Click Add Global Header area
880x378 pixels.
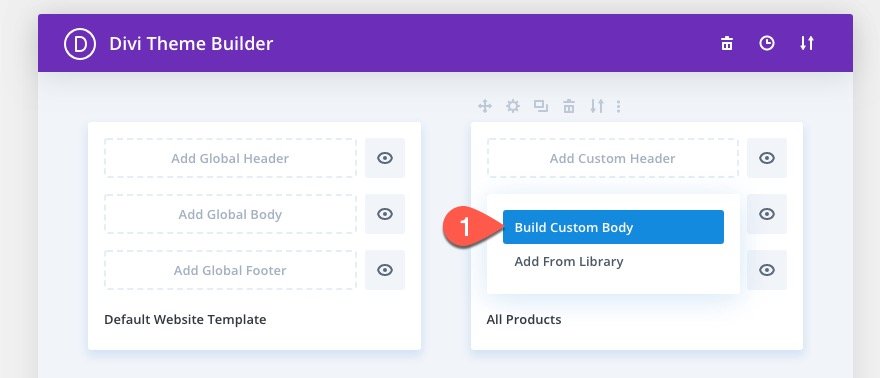click(x=230, y=158)
